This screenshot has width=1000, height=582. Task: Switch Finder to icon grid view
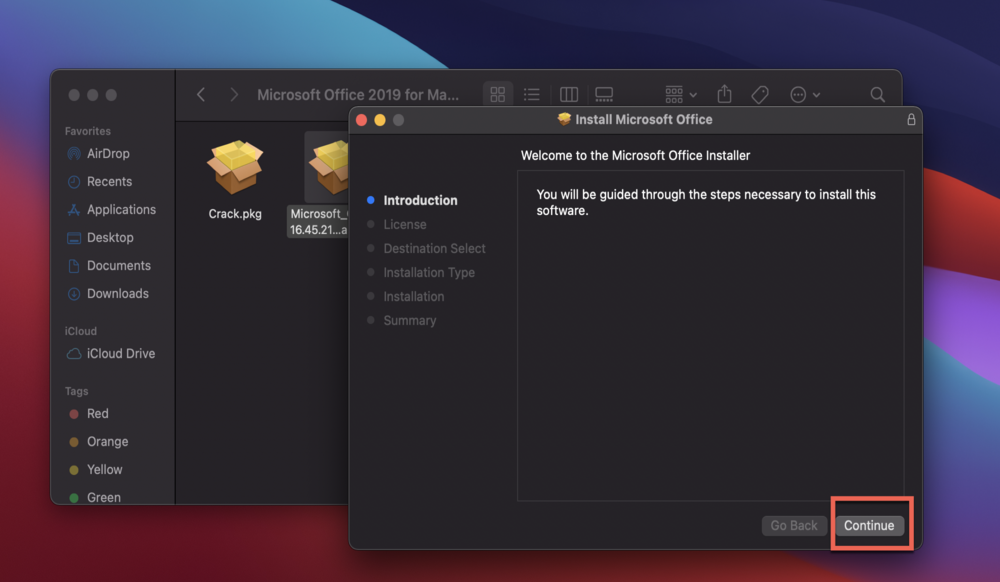point(497,95)
